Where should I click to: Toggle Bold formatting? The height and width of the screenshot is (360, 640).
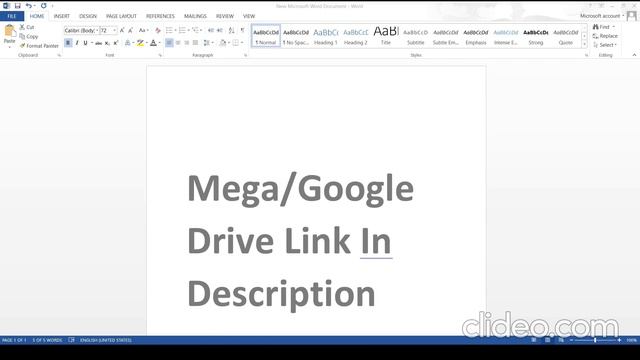[68, 43]
